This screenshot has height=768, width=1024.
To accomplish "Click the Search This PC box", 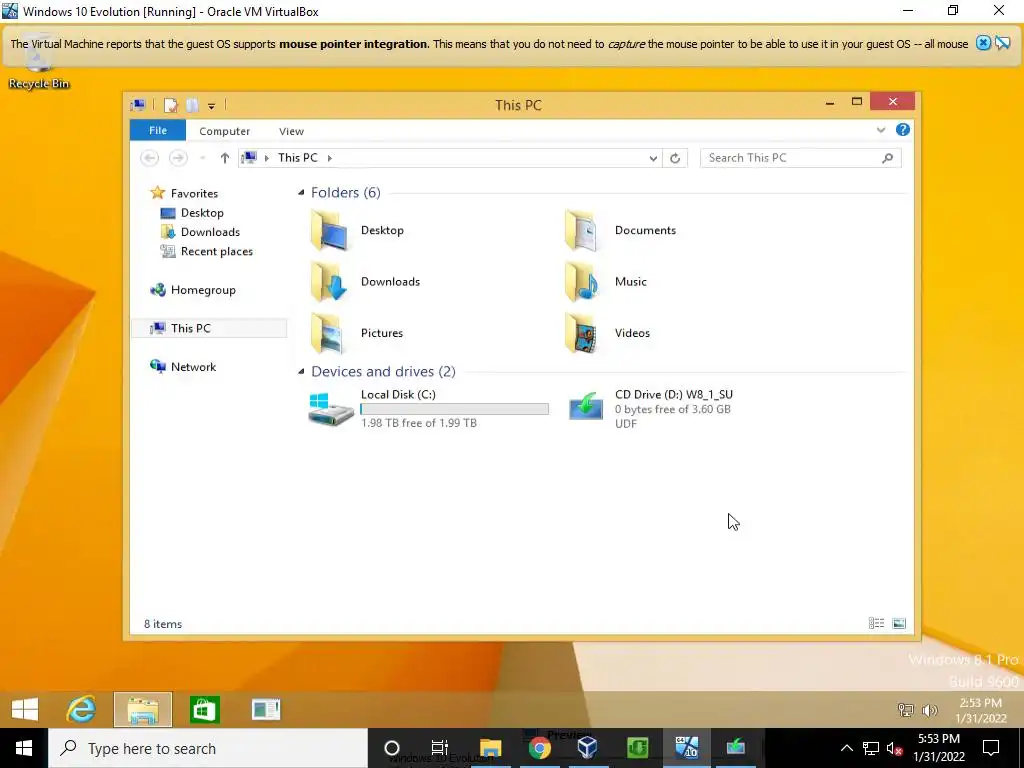I will (801, 158).
